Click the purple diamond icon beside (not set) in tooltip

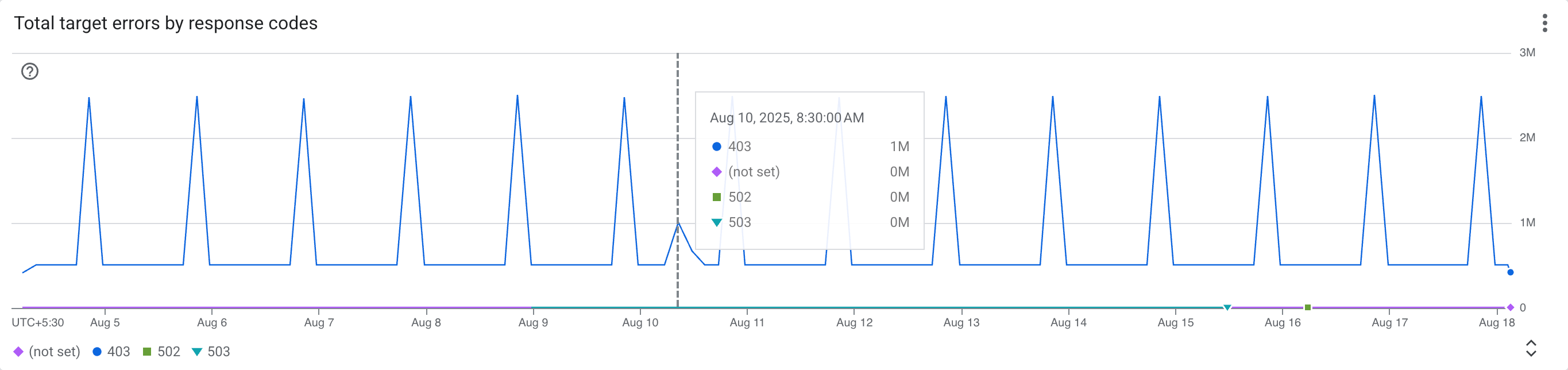(x=716, y=172)
